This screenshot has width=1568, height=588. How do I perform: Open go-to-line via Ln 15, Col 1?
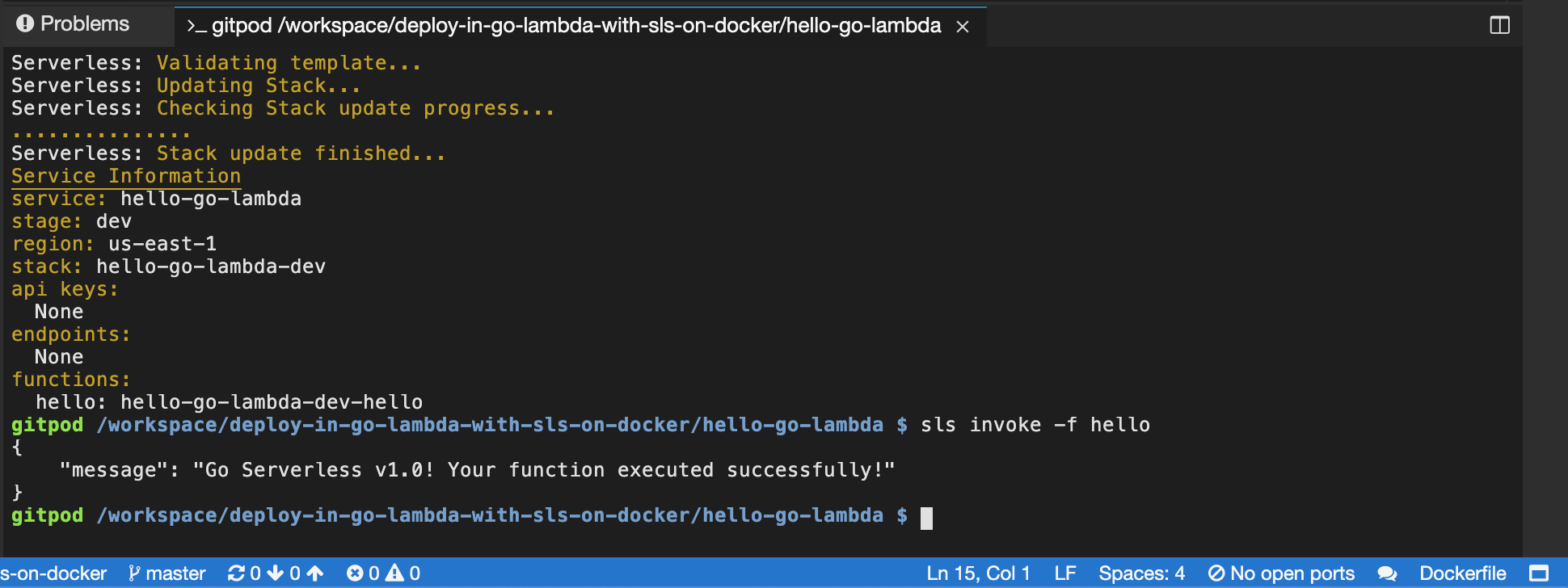978,573
